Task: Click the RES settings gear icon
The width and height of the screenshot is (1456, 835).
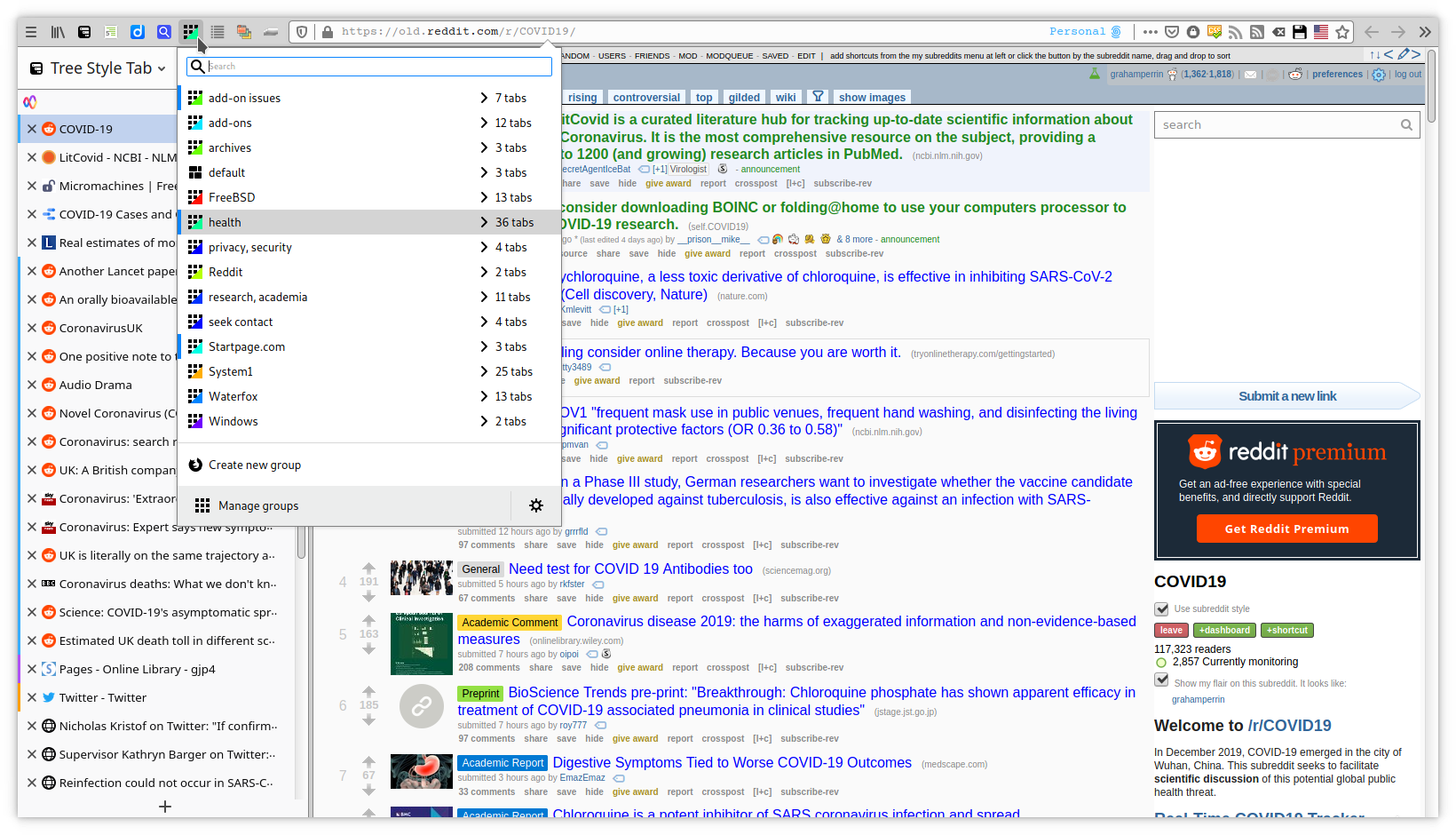Action: [x=1379, y=75]
